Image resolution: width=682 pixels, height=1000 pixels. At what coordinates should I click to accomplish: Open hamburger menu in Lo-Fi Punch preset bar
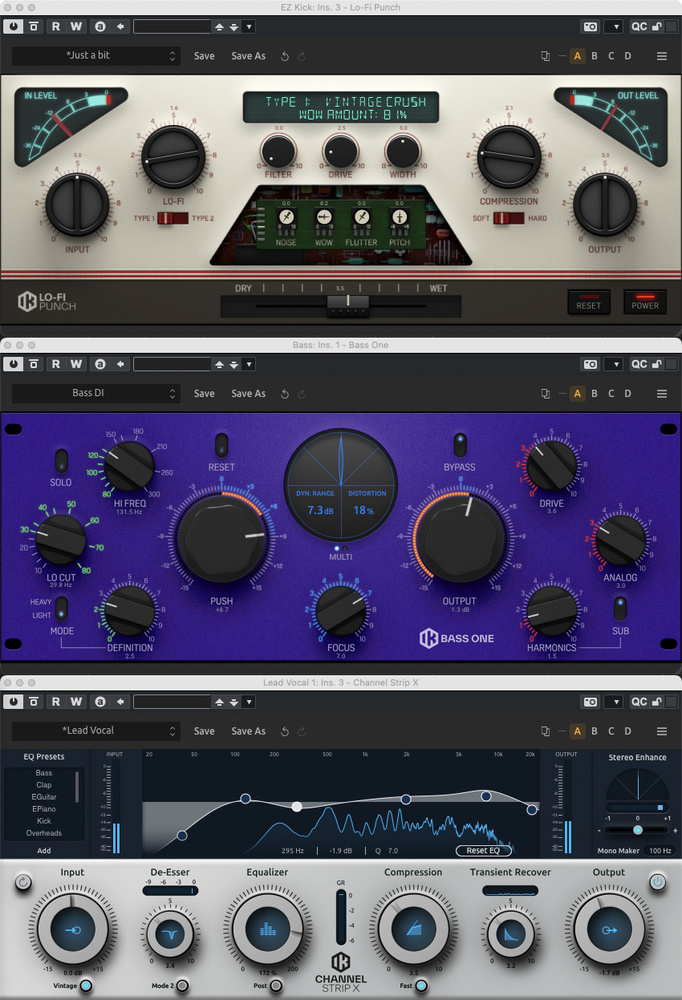pos(662,56)
